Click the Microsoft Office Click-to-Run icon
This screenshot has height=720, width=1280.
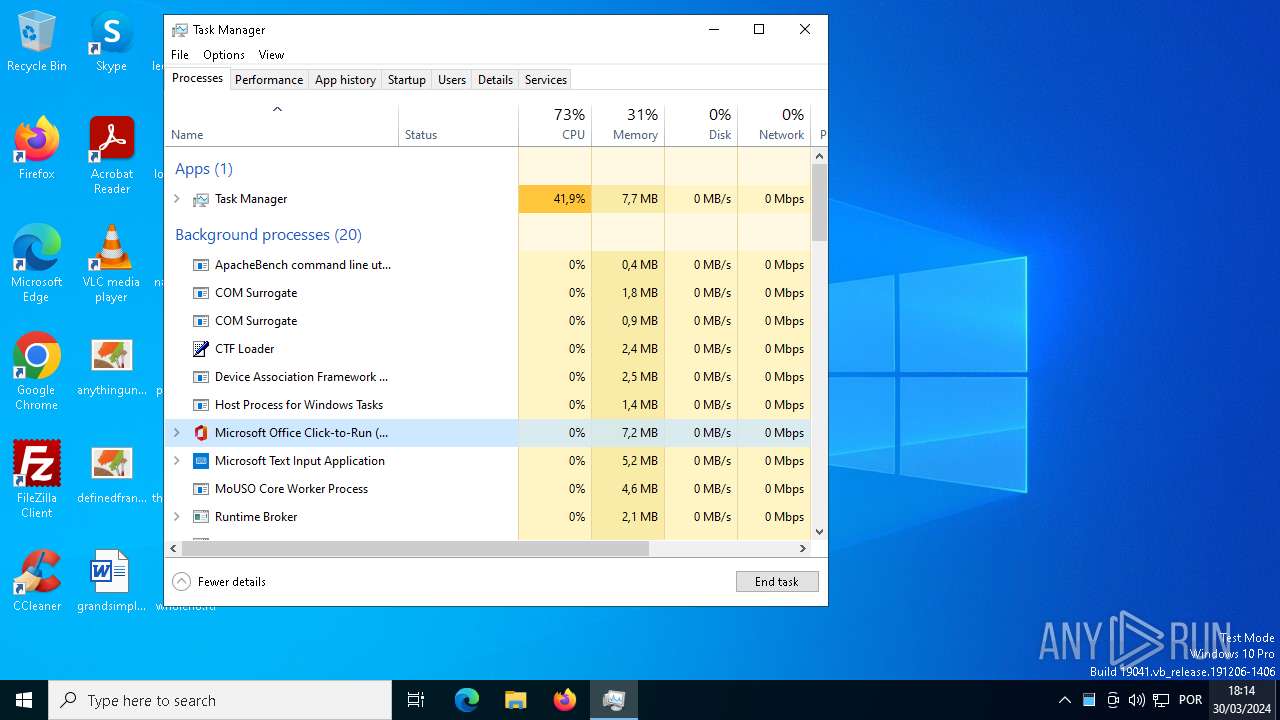tap(201, 433)
